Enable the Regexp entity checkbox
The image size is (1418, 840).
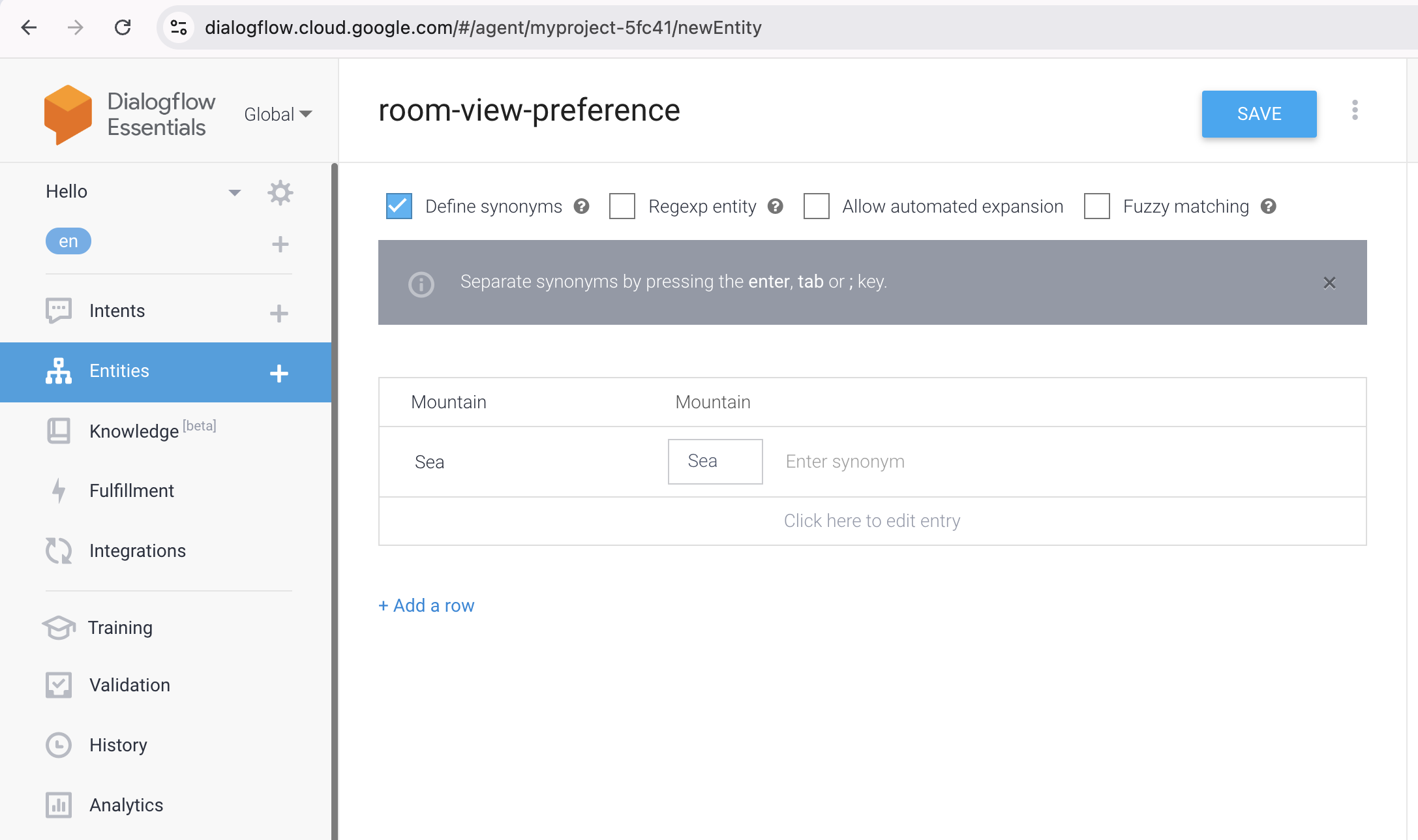click(623, 206)
